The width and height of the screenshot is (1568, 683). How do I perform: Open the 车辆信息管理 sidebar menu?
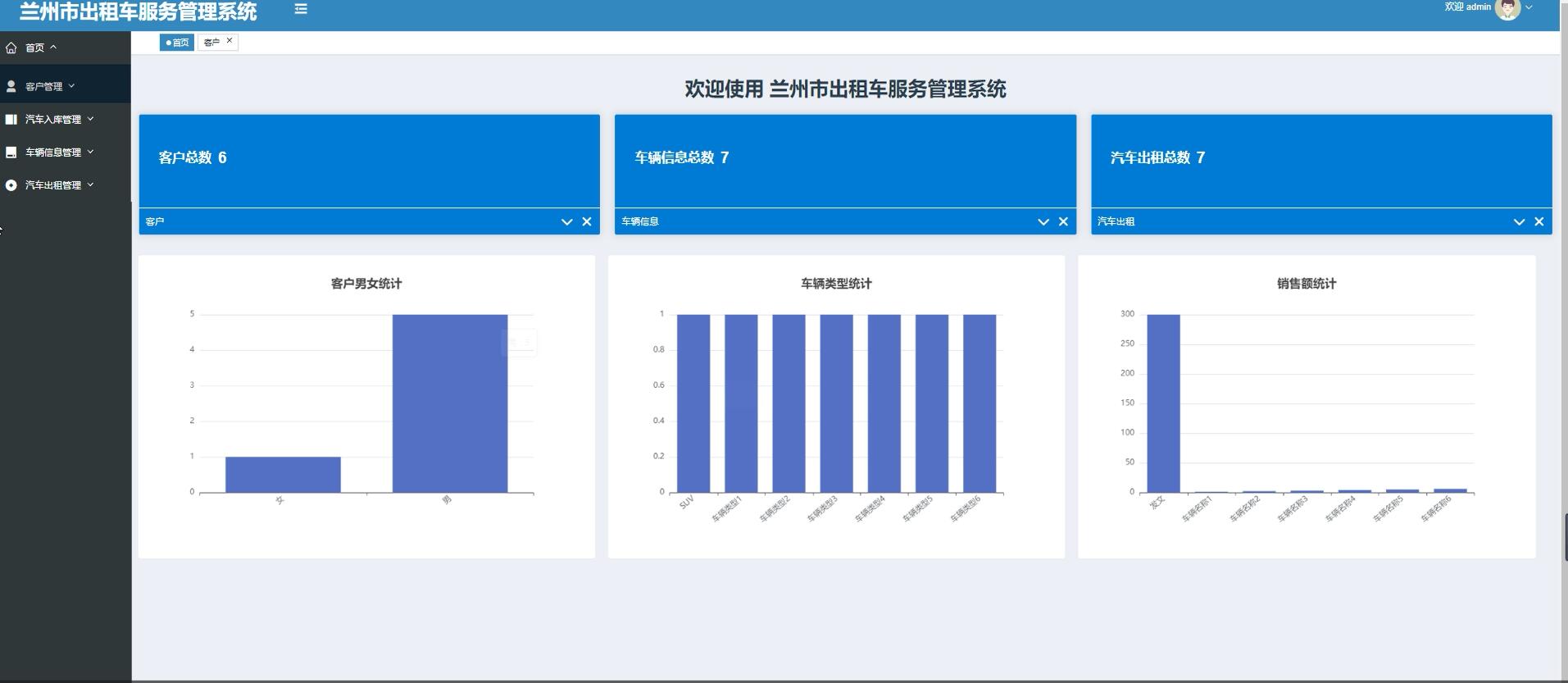point(66,152)
